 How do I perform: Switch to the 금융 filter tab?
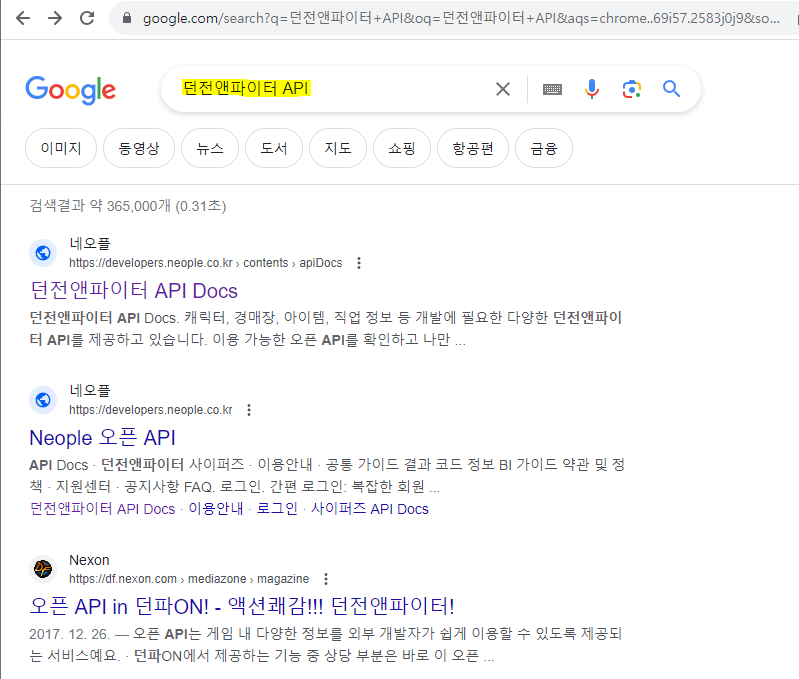pyautogui.click(x=544, y=148)
